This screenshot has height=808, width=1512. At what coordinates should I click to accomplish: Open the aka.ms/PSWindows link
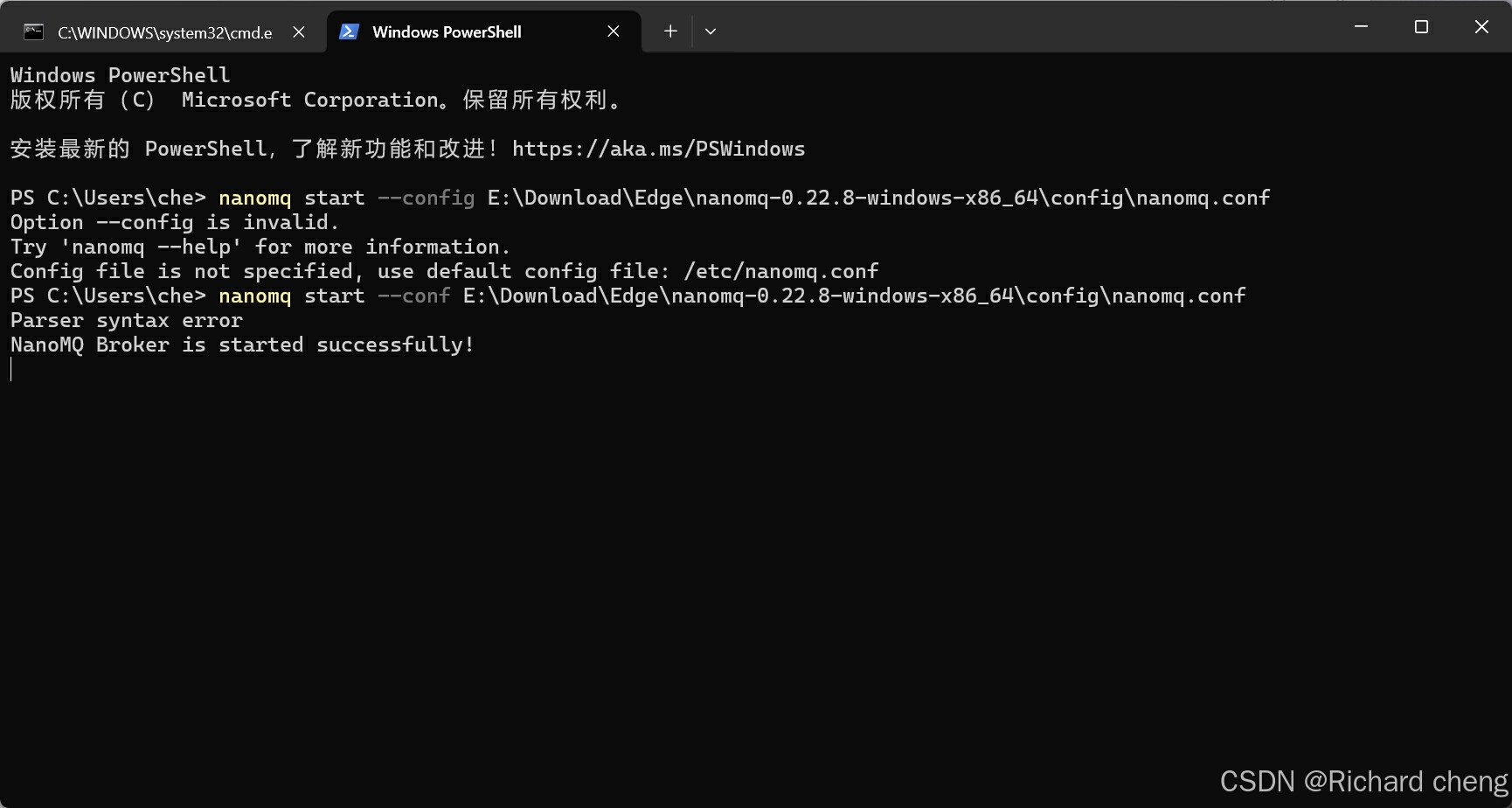tap(658, 149)
